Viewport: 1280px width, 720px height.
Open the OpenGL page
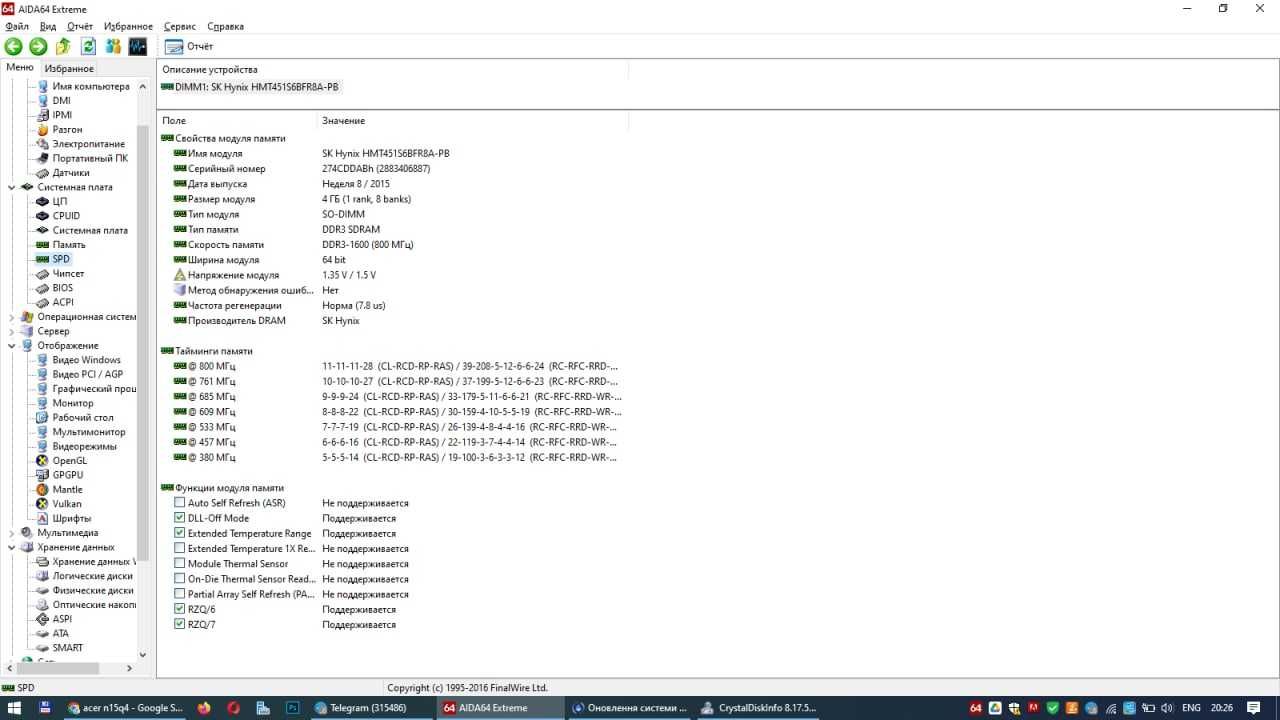point(70,460)
